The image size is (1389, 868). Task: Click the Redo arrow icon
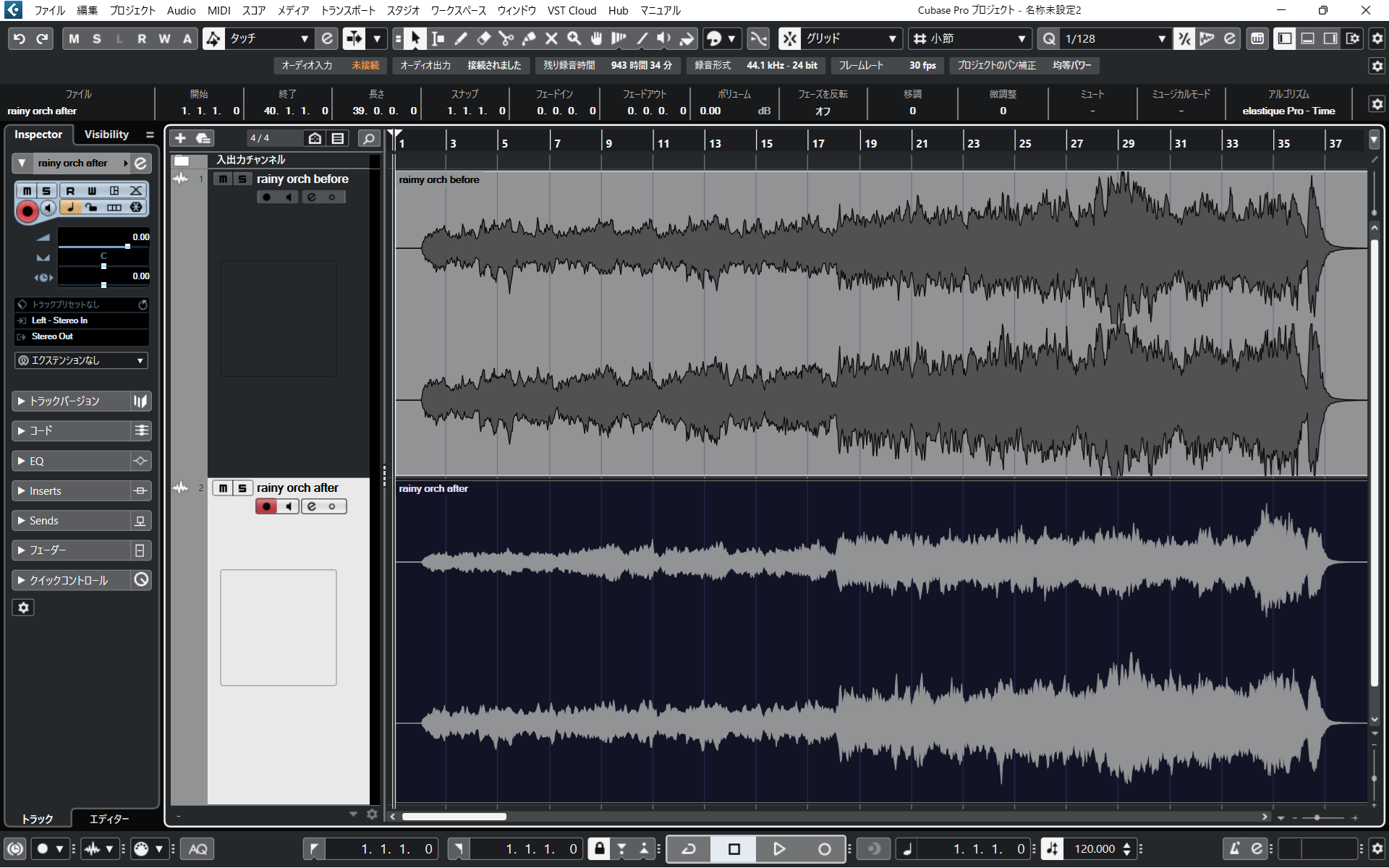[x=43, y=38]
